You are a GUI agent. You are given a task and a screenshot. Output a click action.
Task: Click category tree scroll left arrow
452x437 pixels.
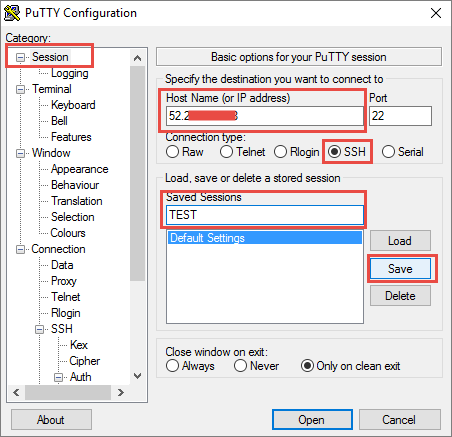[16, 392]
